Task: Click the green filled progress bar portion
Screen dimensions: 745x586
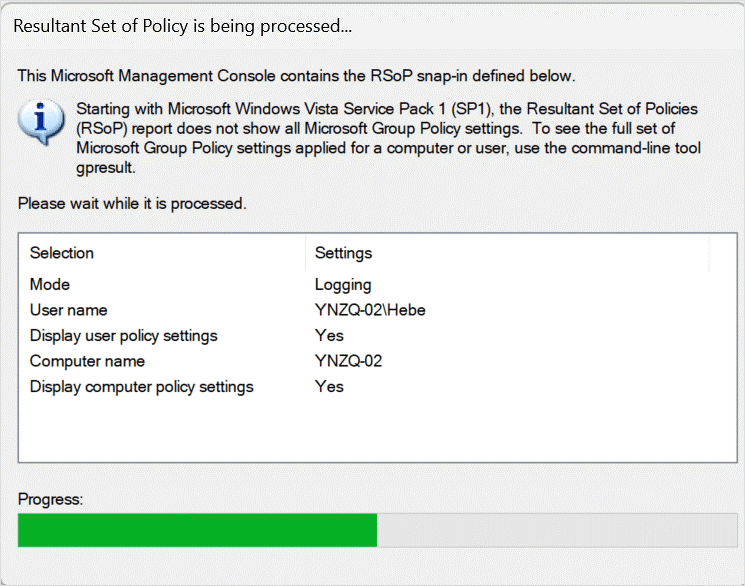Action: click(x=198, y=530)
